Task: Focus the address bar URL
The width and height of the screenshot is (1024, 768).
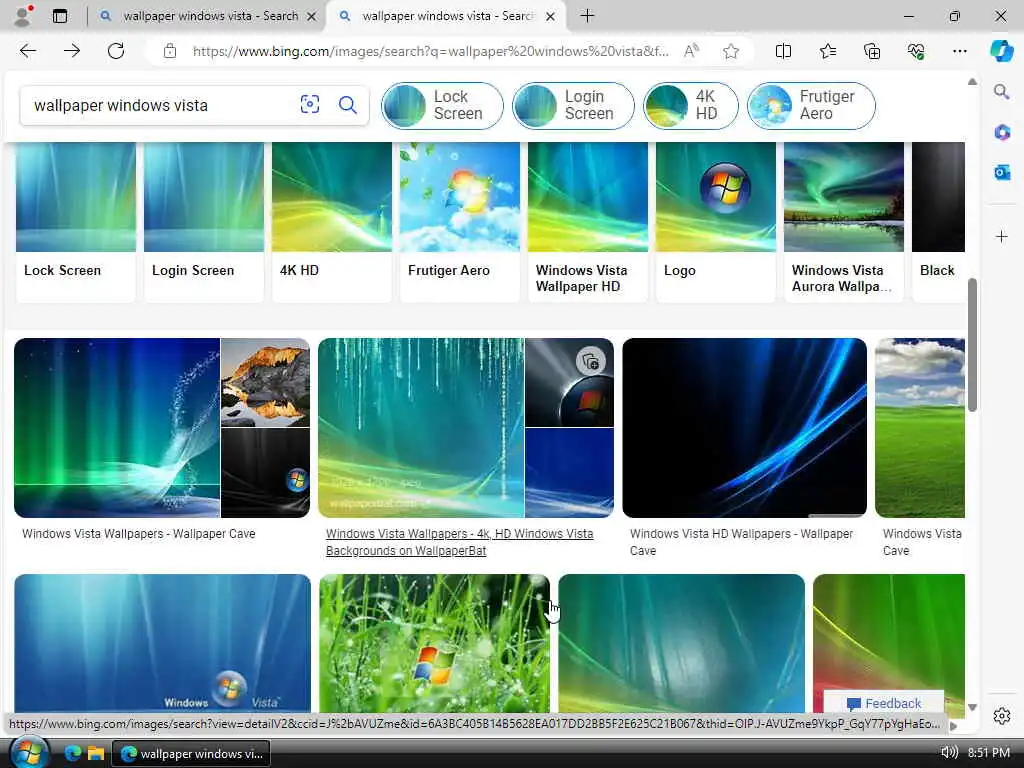Action: coord(430,51)
